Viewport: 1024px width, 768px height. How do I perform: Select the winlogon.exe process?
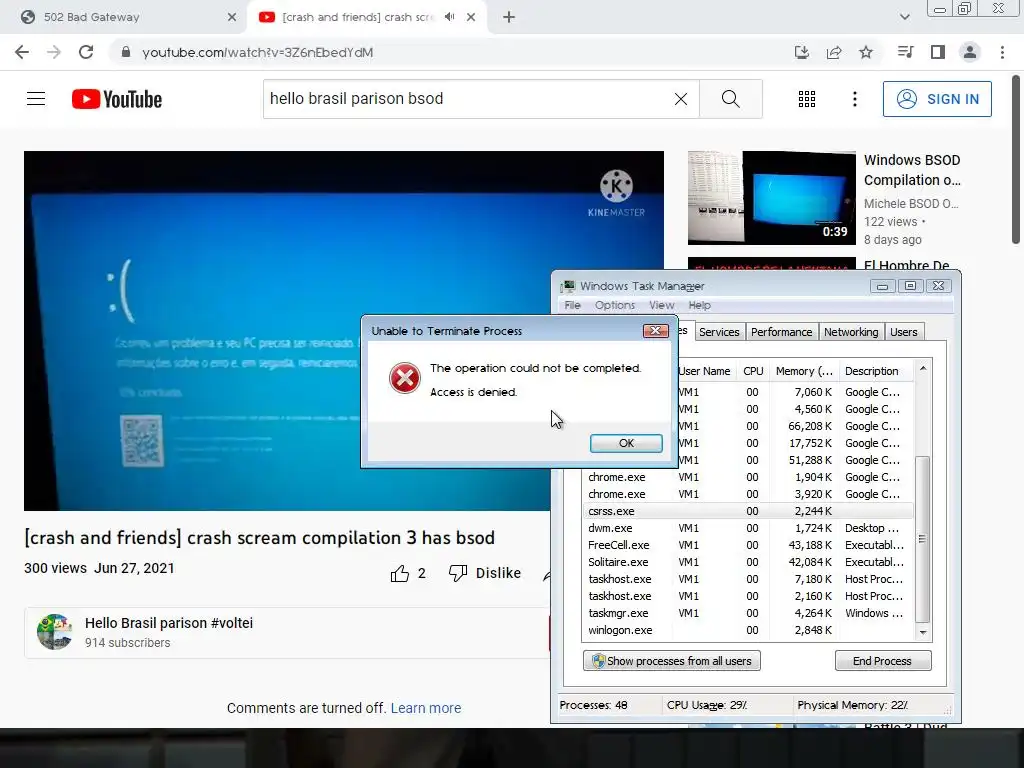pyautogui.click(x=747, y=630)
